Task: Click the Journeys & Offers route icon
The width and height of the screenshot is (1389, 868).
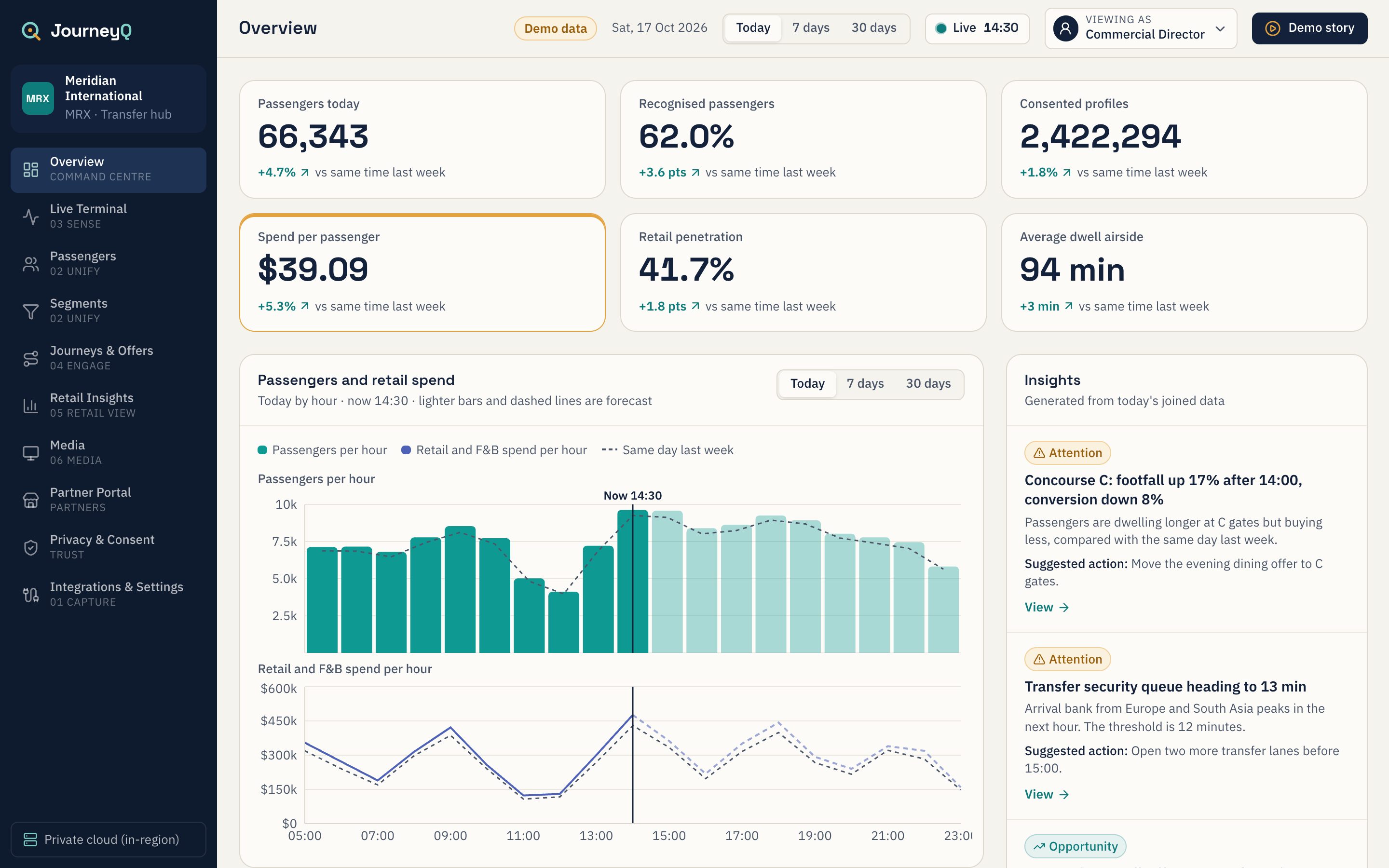Action: click(x=30, y=358)
